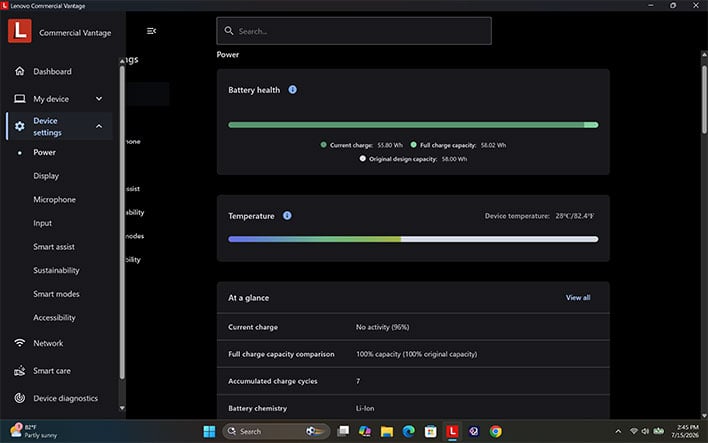Open Smart modes settings
708x443 pixels.
56,294
